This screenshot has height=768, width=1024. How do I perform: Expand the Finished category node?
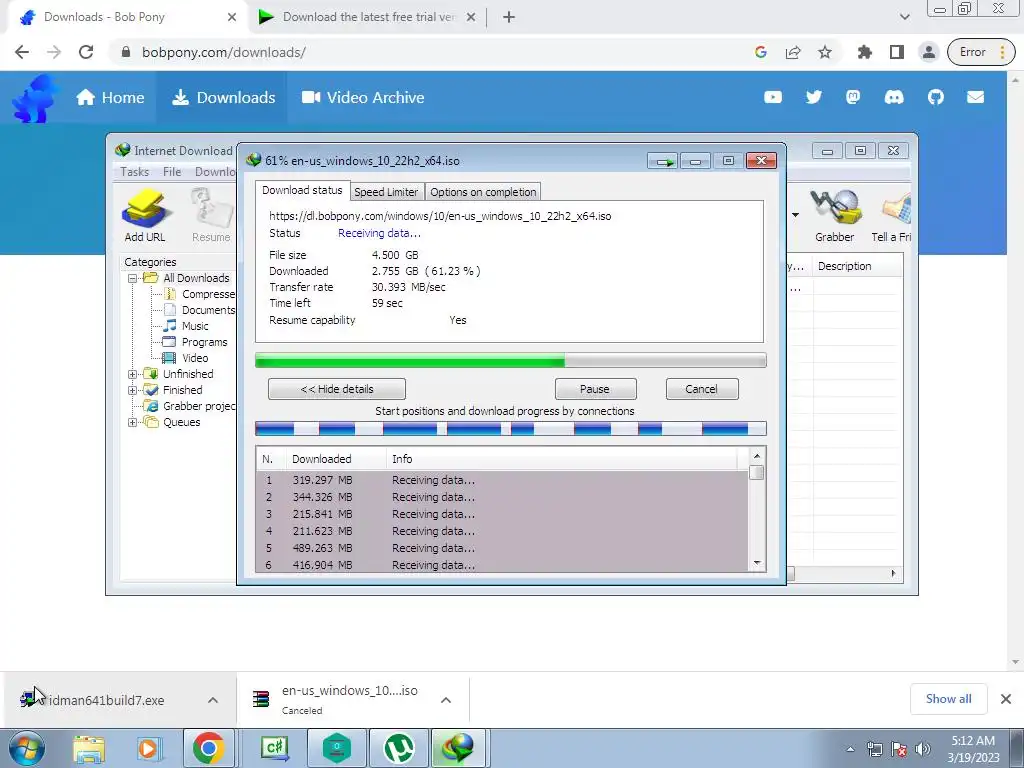(133, 390)
